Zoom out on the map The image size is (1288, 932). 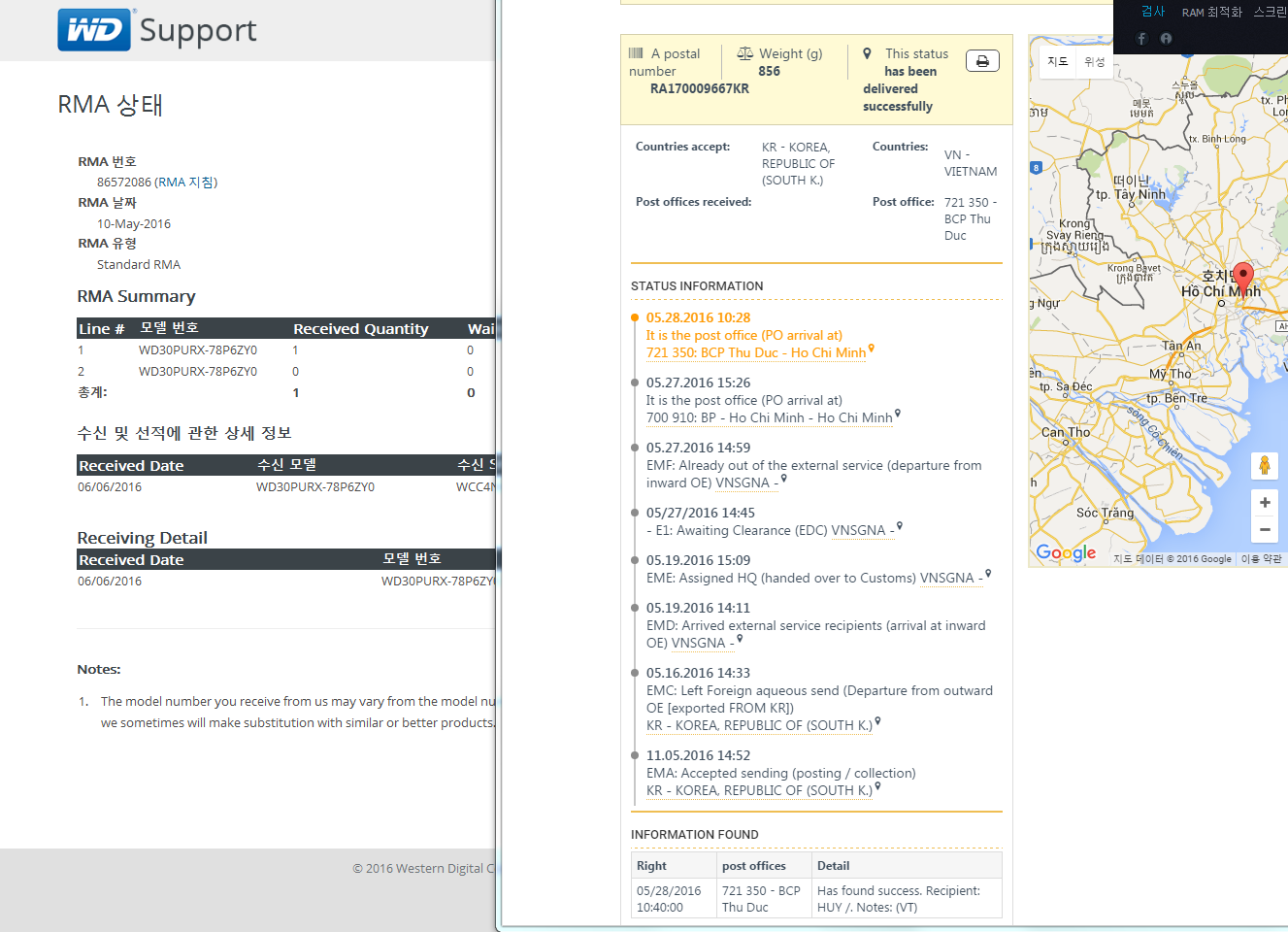tap(1264, 529)
